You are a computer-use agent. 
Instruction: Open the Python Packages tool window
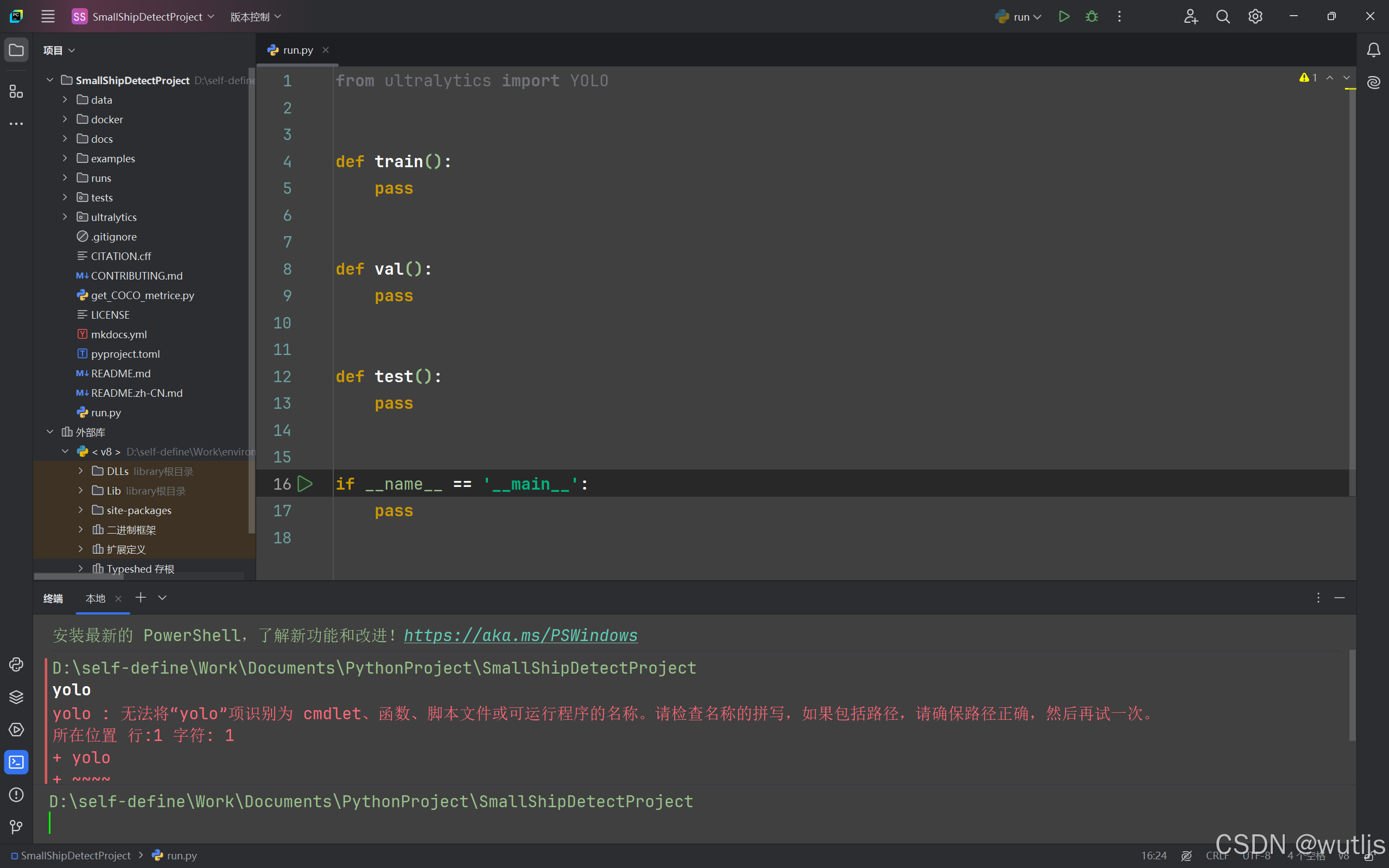pos(16,697)
